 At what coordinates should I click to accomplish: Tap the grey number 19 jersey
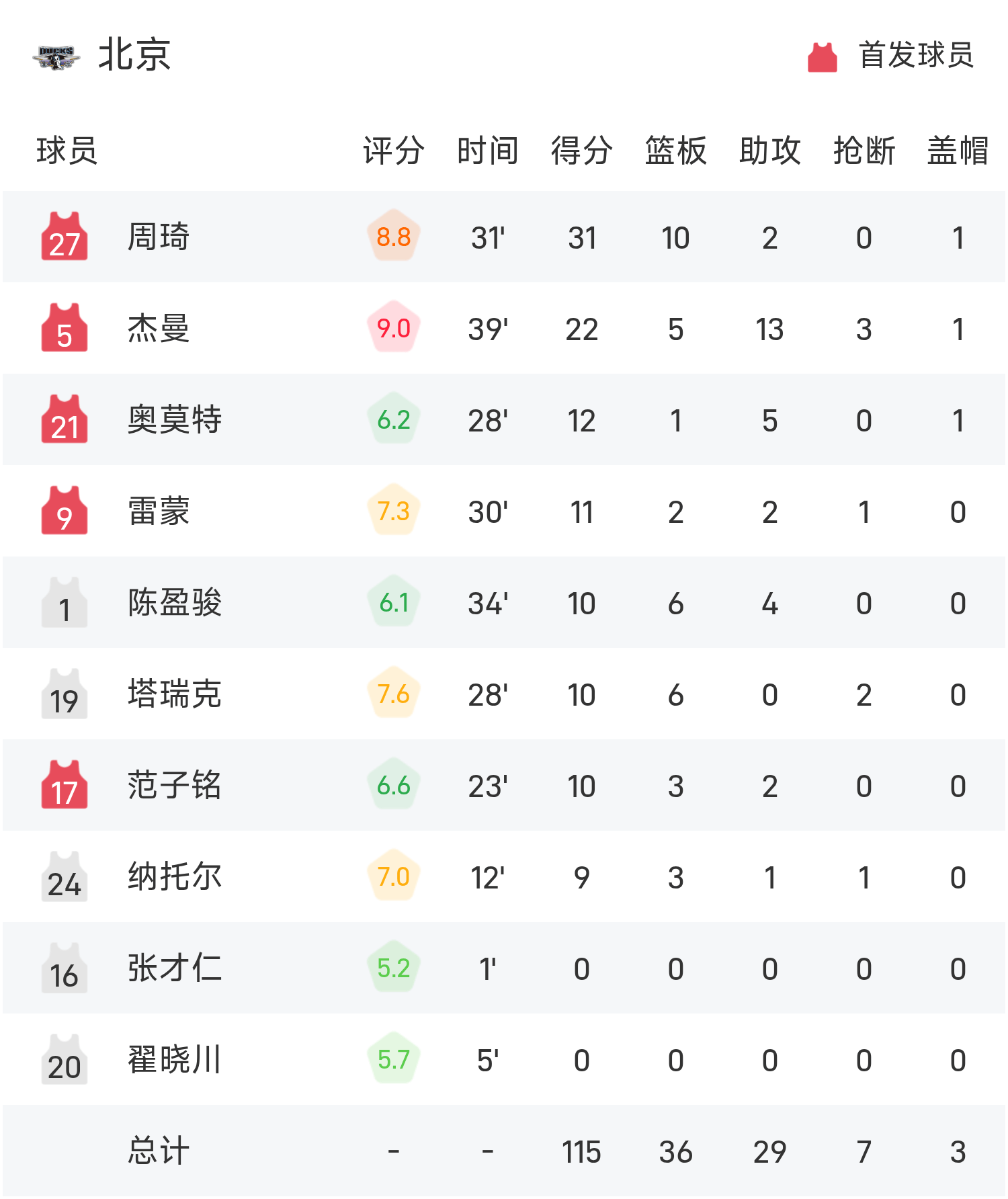click(x=65, y=694)
